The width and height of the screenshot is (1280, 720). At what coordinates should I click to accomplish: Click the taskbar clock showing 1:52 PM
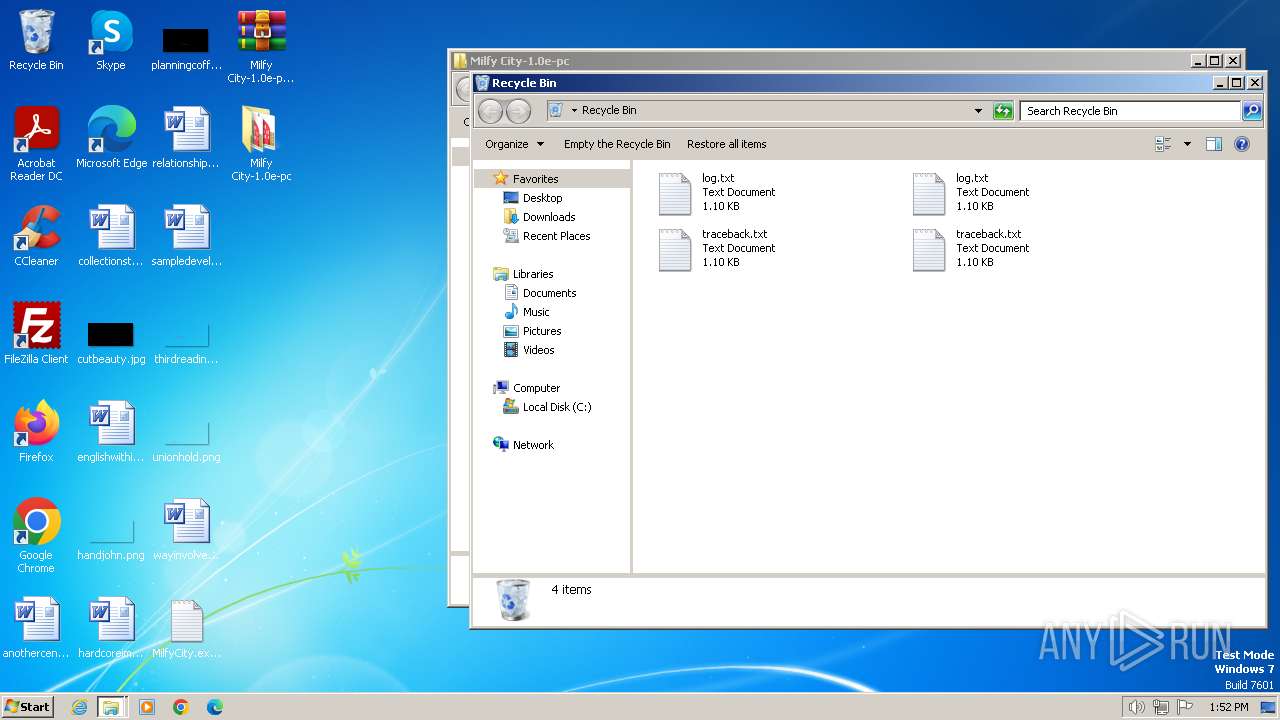coord(1229,707)
